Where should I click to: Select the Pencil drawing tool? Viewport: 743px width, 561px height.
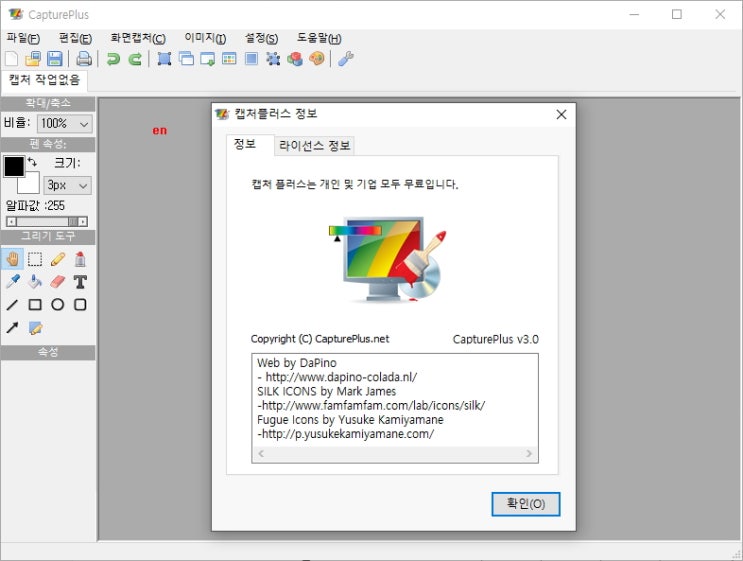point(58,259)
